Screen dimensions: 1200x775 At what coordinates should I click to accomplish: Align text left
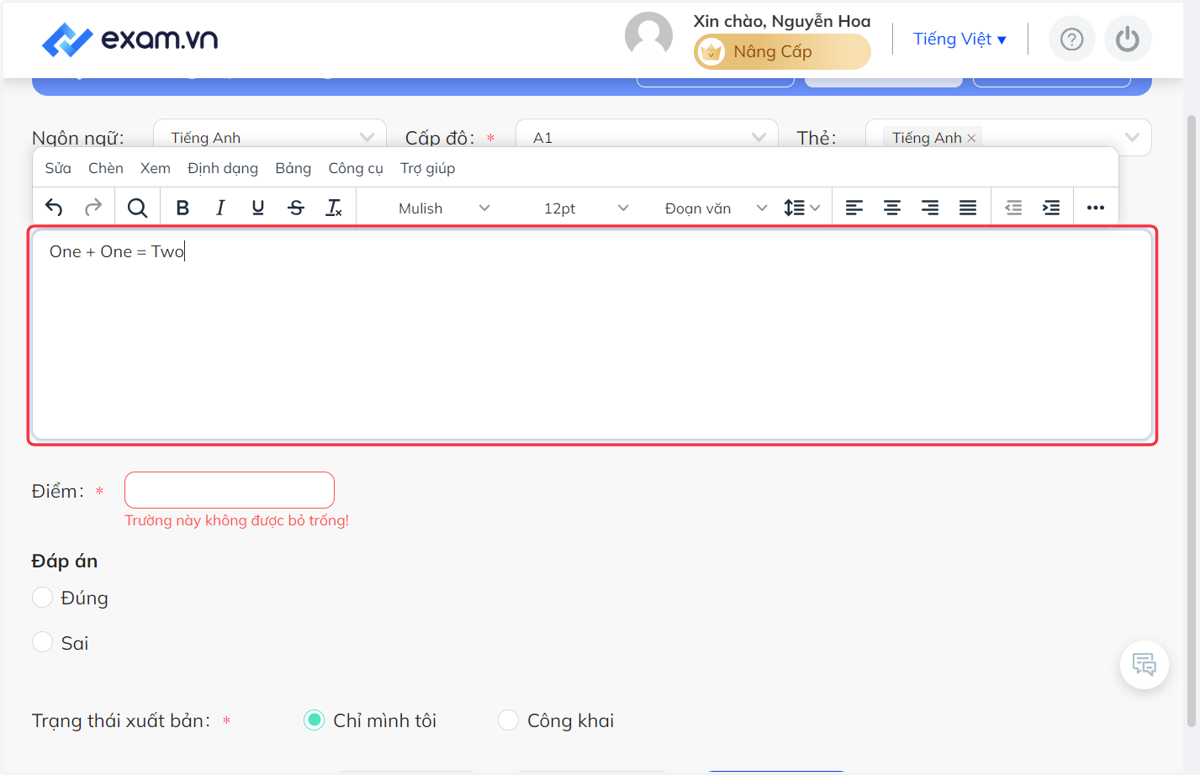pyautogui.click(x=854, y=208)
